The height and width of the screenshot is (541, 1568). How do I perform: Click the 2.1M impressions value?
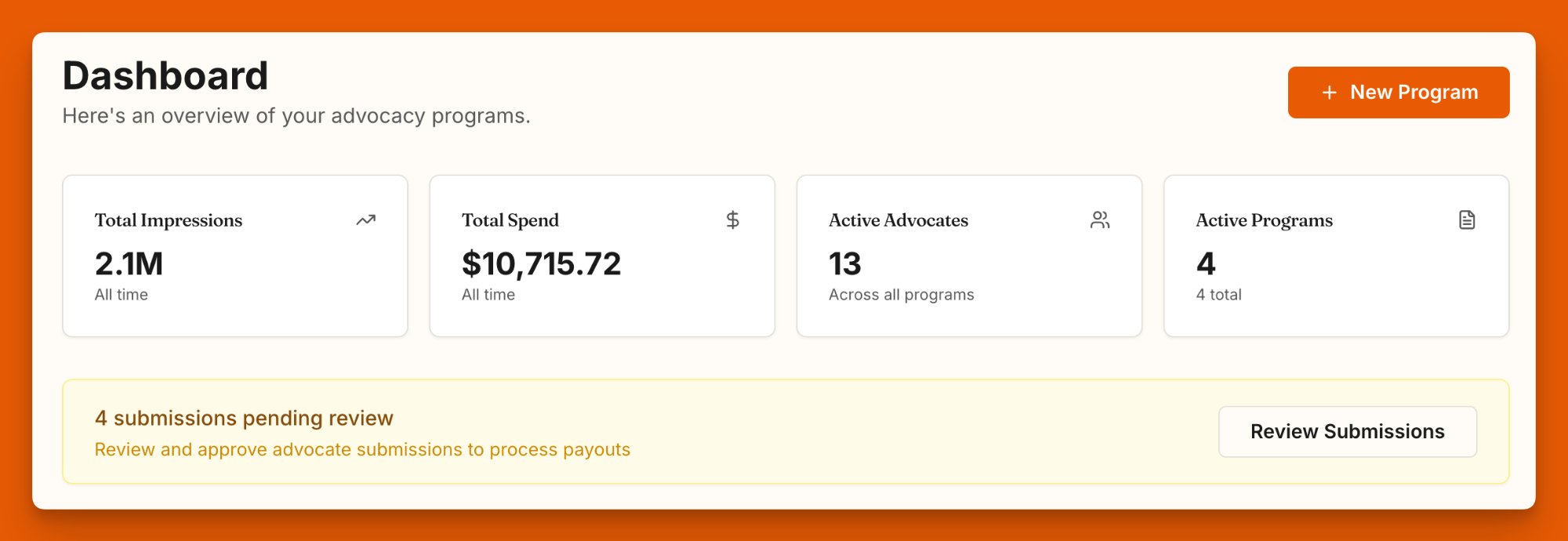click(x=129, y=263)
